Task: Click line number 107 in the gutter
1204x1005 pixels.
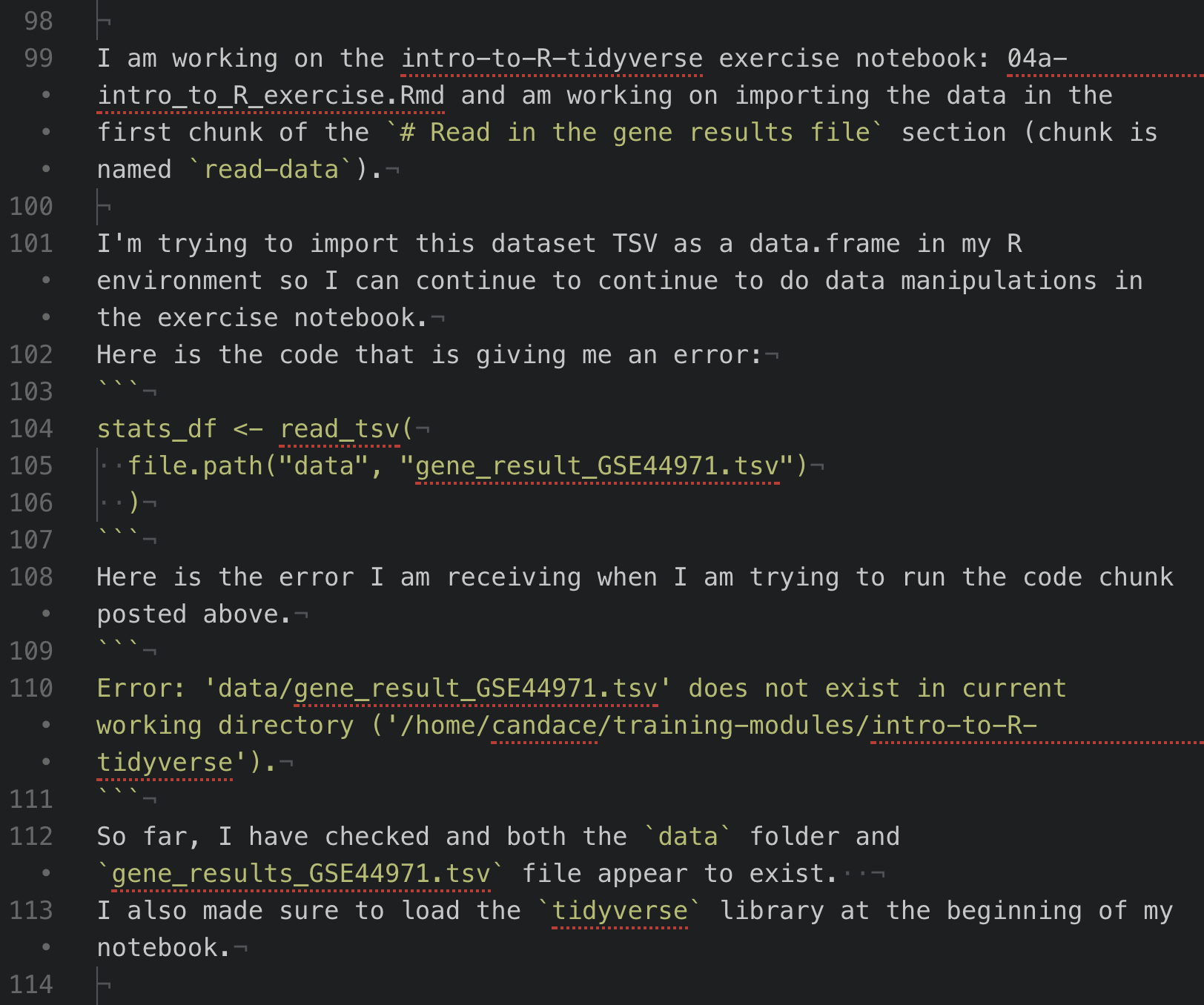Action: [31, 540]
